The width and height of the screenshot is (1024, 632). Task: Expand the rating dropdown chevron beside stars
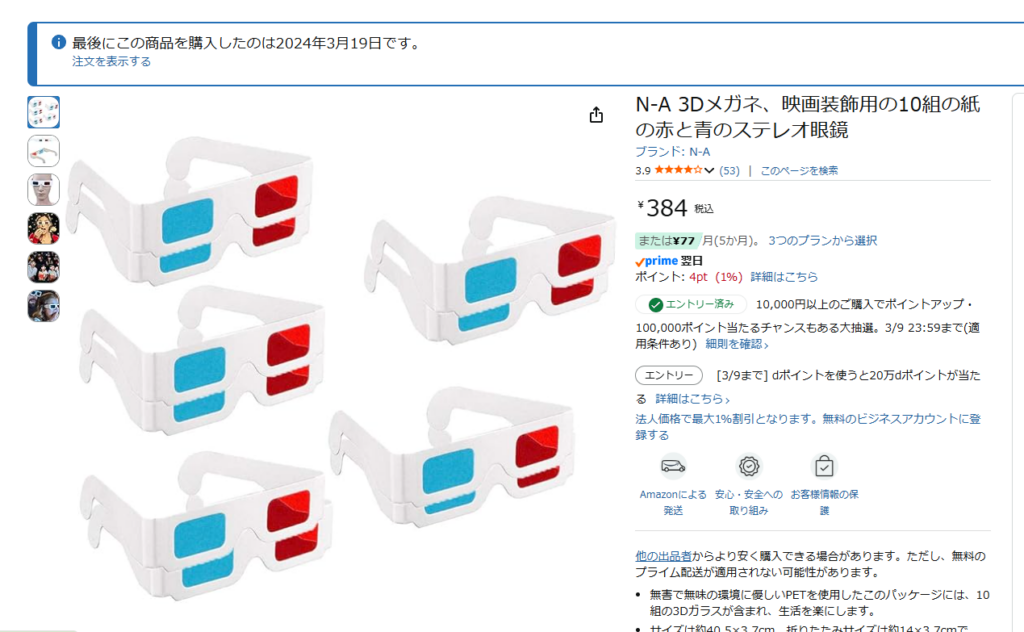(x=709, y=170)
